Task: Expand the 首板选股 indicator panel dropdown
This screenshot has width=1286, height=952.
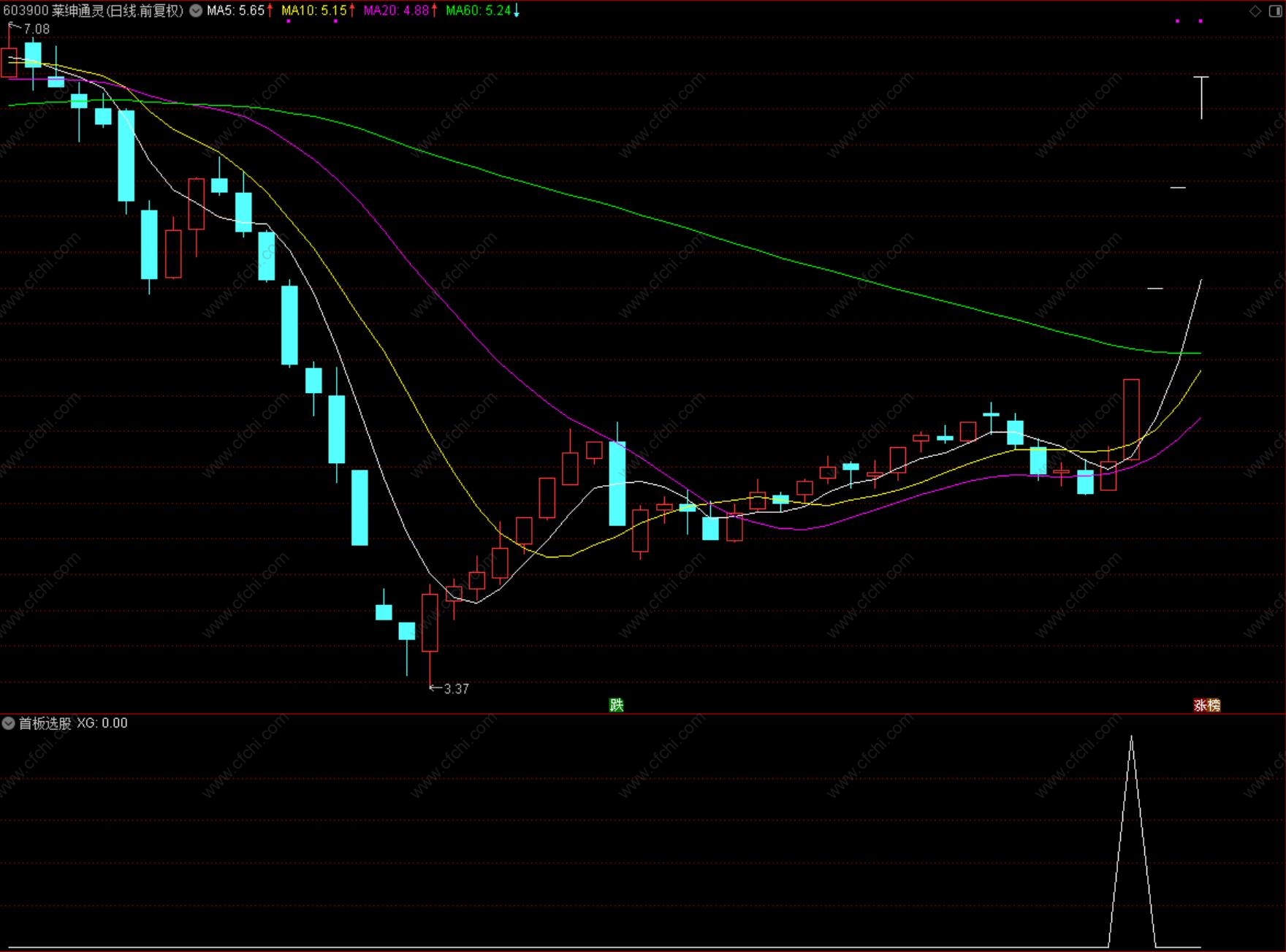Action: [8, 723]
